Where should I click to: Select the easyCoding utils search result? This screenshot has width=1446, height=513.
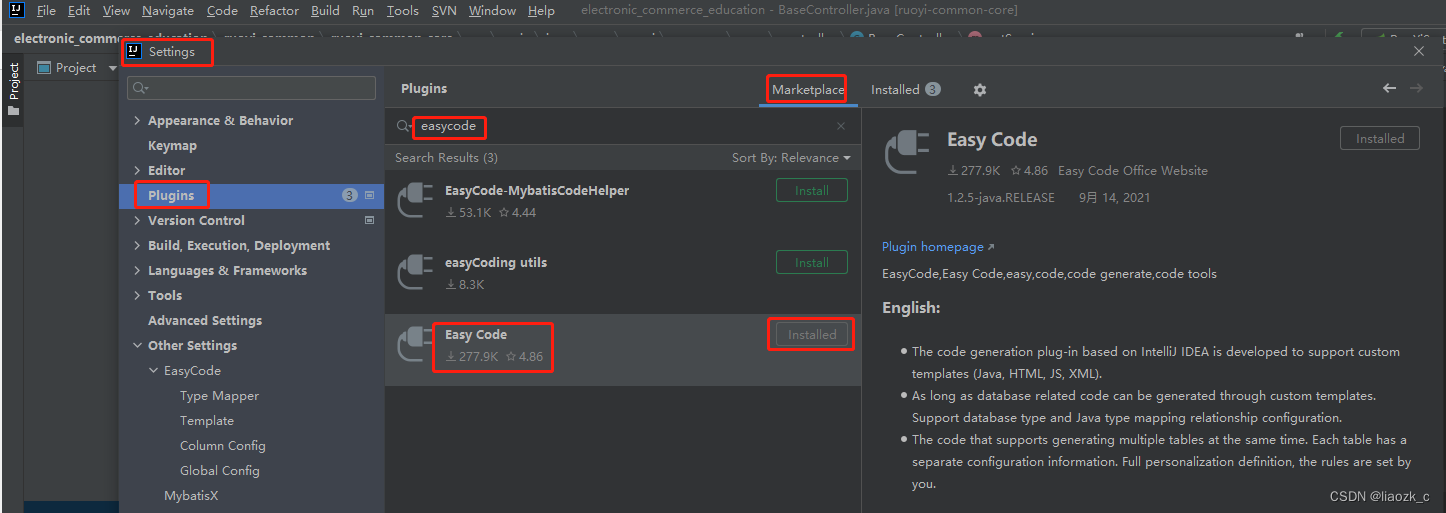coord(623,278)
